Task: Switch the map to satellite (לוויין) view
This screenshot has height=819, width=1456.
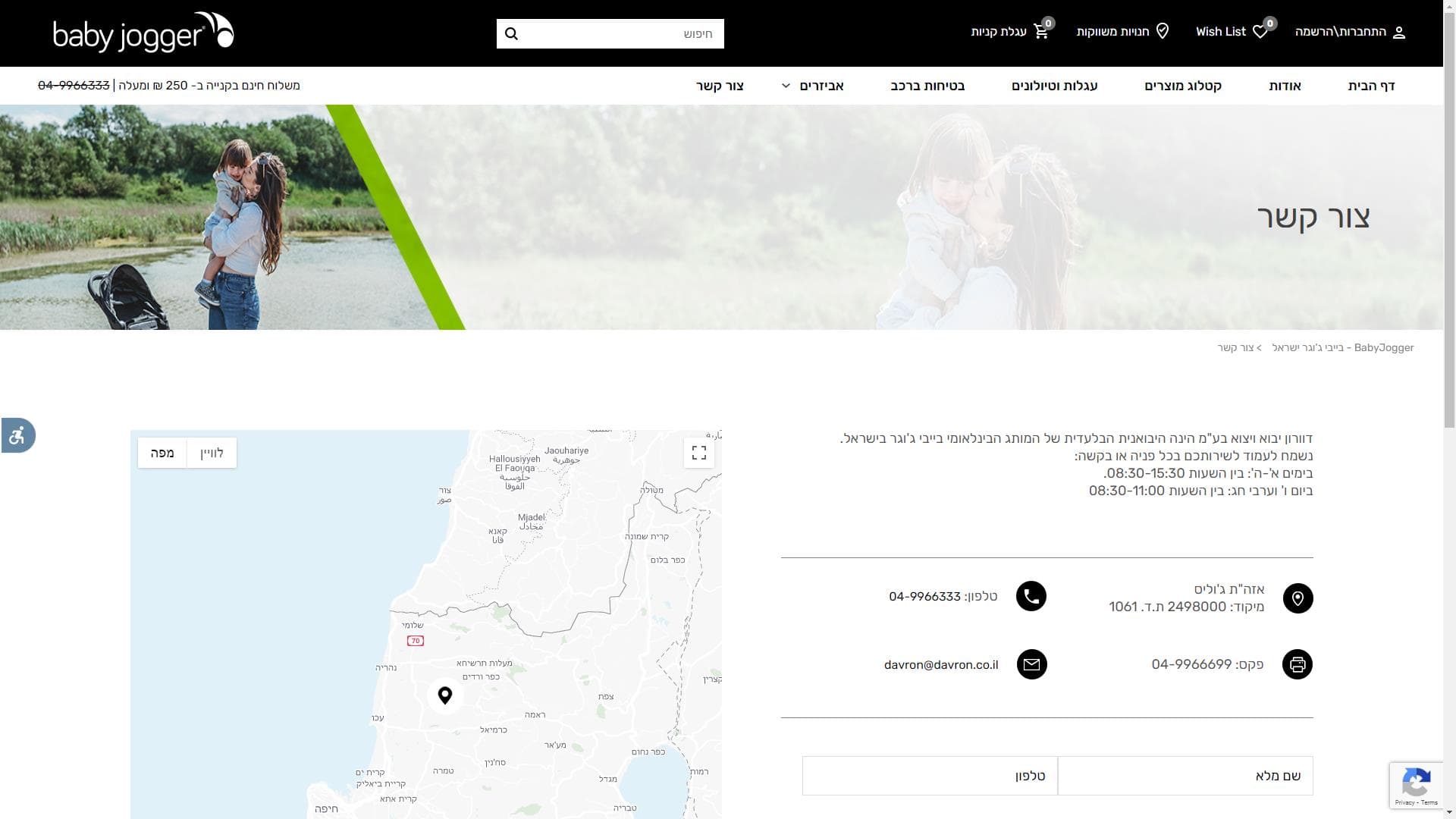Action: (212, 453)
